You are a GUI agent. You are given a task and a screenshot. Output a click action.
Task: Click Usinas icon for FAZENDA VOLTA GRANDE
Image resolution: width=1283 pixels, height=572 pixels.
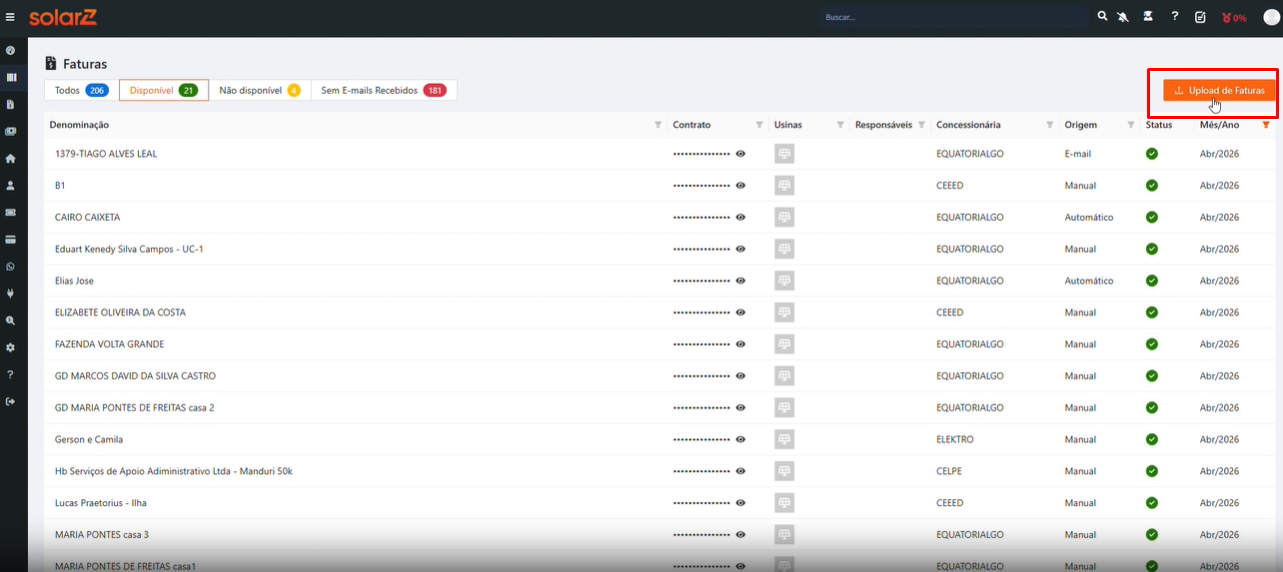click(x=784, y=344)
